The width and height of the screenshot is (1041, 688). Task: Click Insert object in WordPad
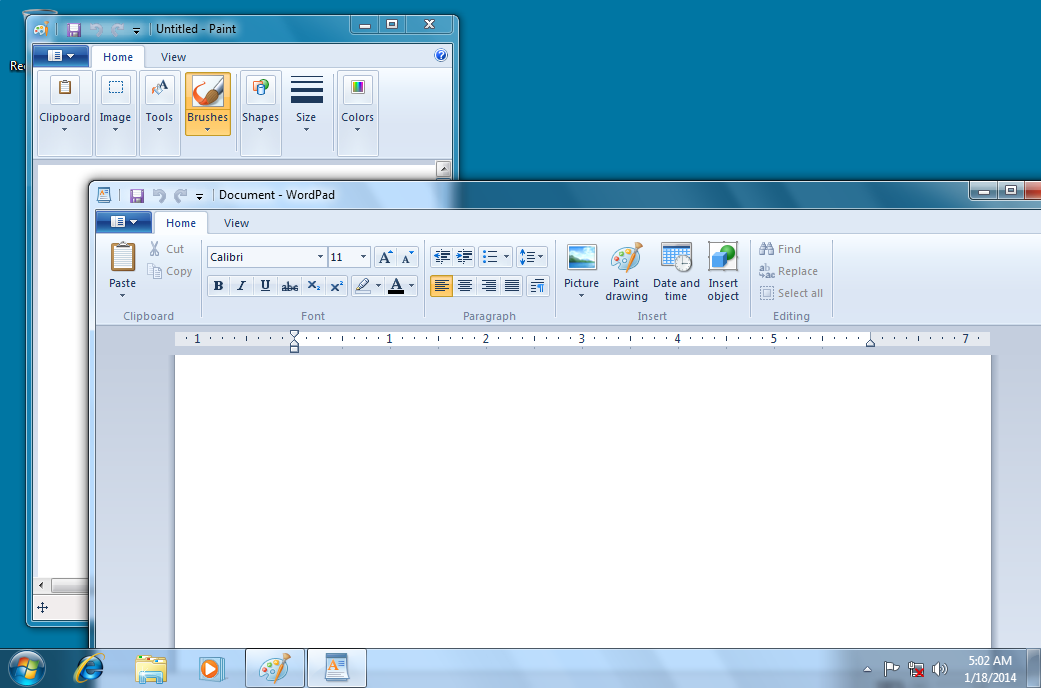click(723, 272)
